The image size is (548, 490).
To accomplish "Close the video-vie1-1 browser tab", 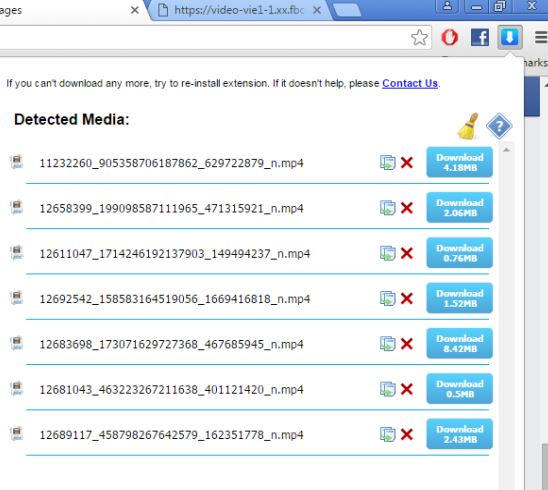I will tap(317, 10).
